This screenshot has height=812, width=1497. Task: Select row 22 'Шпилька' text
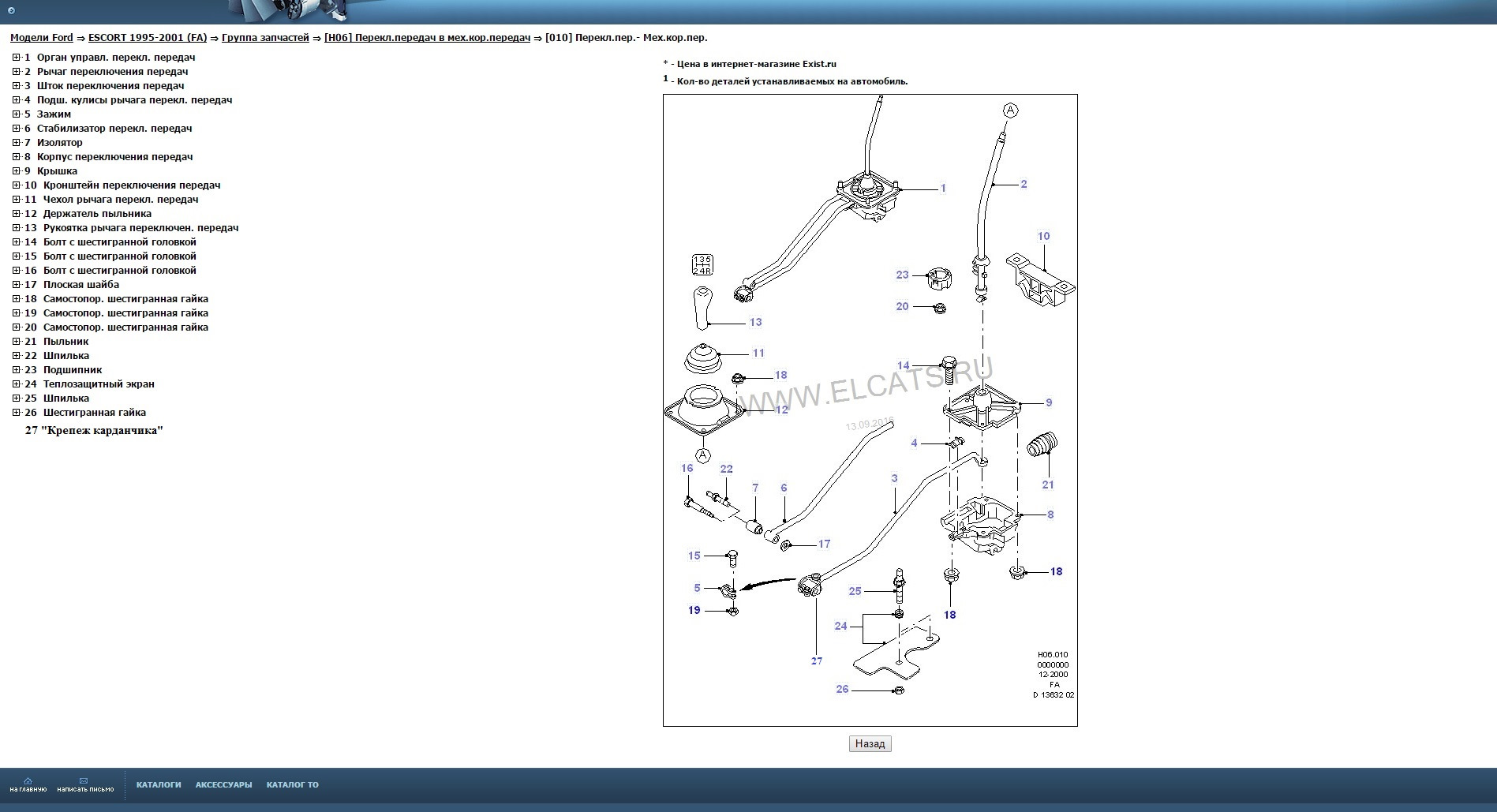pyautogui.click(x=66, y=356)
